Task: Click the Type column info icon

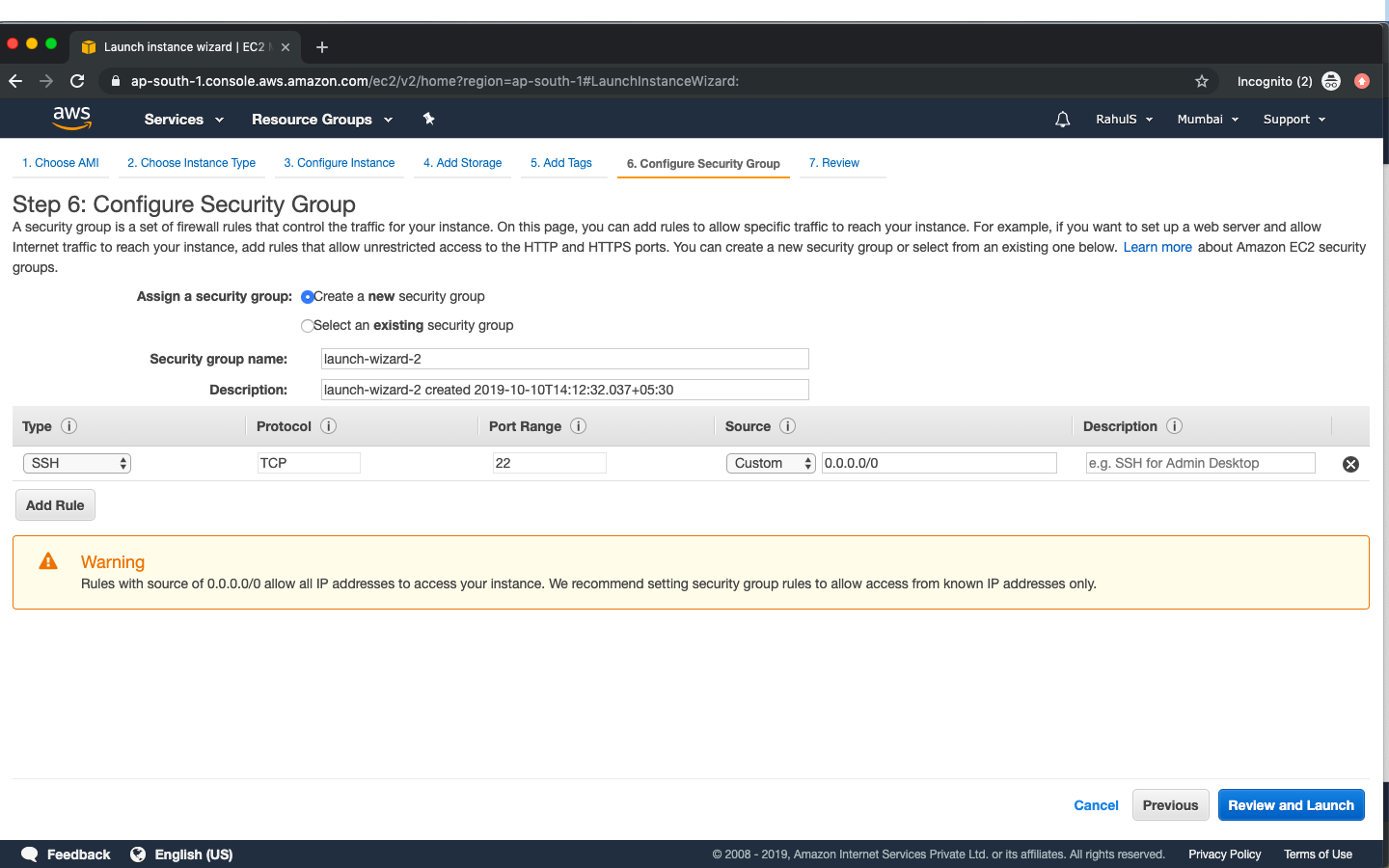Action: click(x=67, y=425)
